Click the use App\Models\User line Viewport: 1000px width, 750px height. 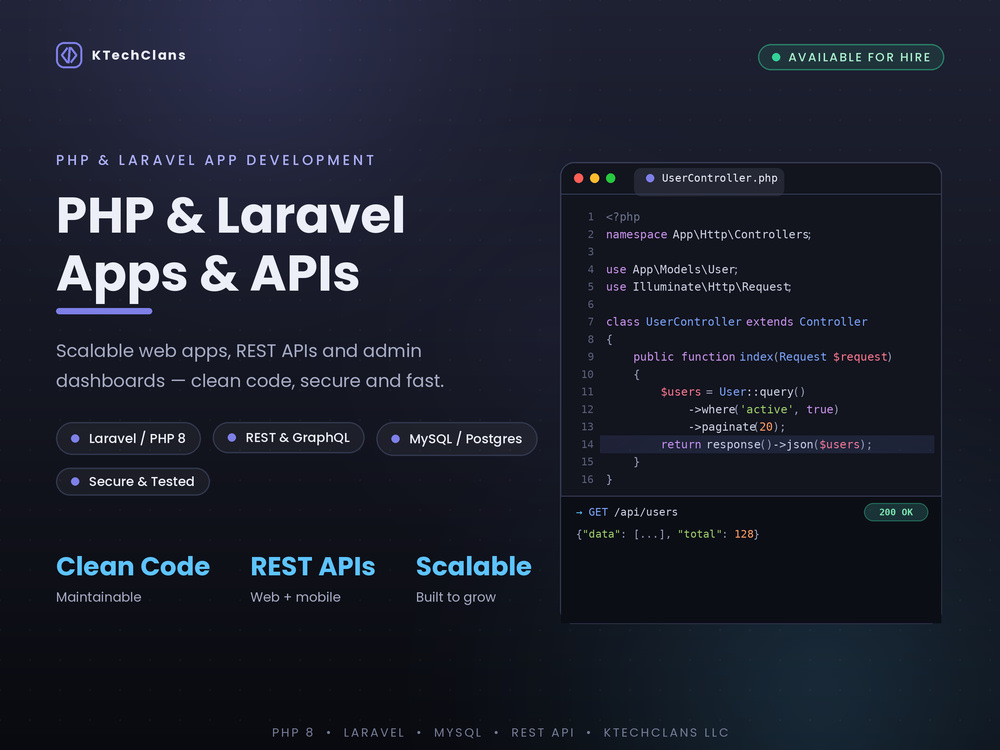click(672, 270)
